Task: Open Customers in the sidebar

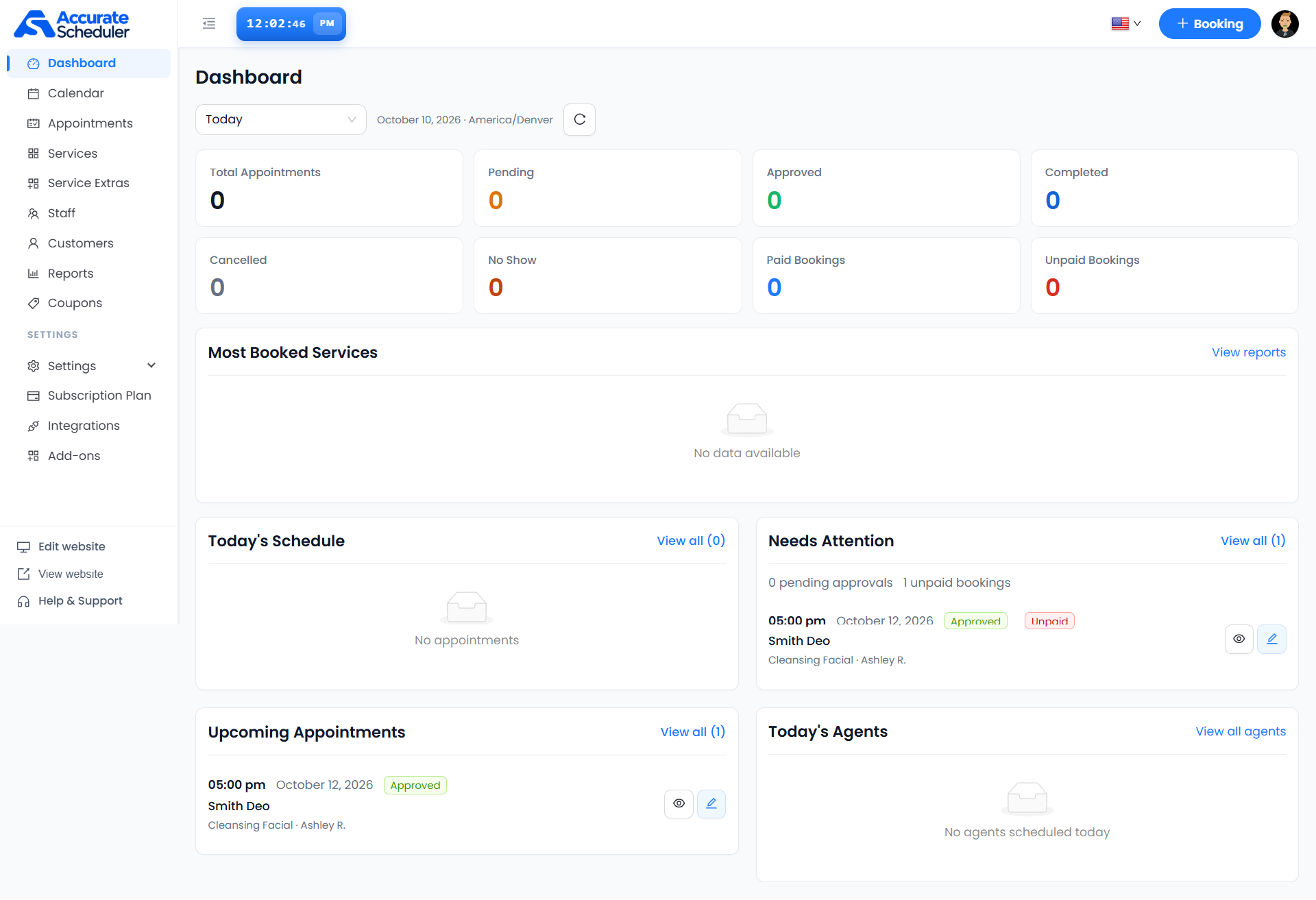Action: pyautogui.click(x=88, y=243)
